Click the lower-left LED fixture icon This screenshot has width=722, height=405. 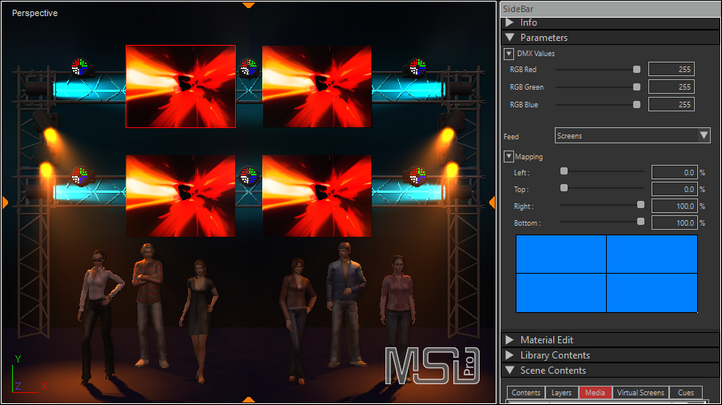click(80, 176)
